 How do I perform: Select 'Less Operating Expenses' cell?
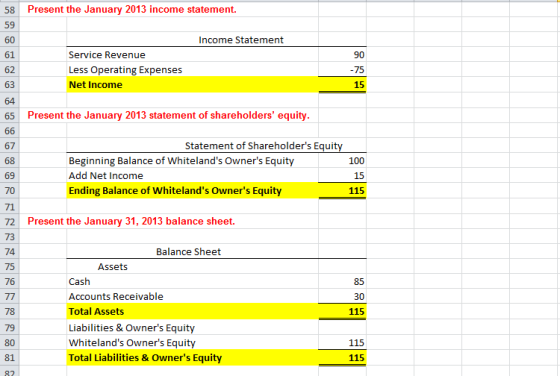point(192,70)
